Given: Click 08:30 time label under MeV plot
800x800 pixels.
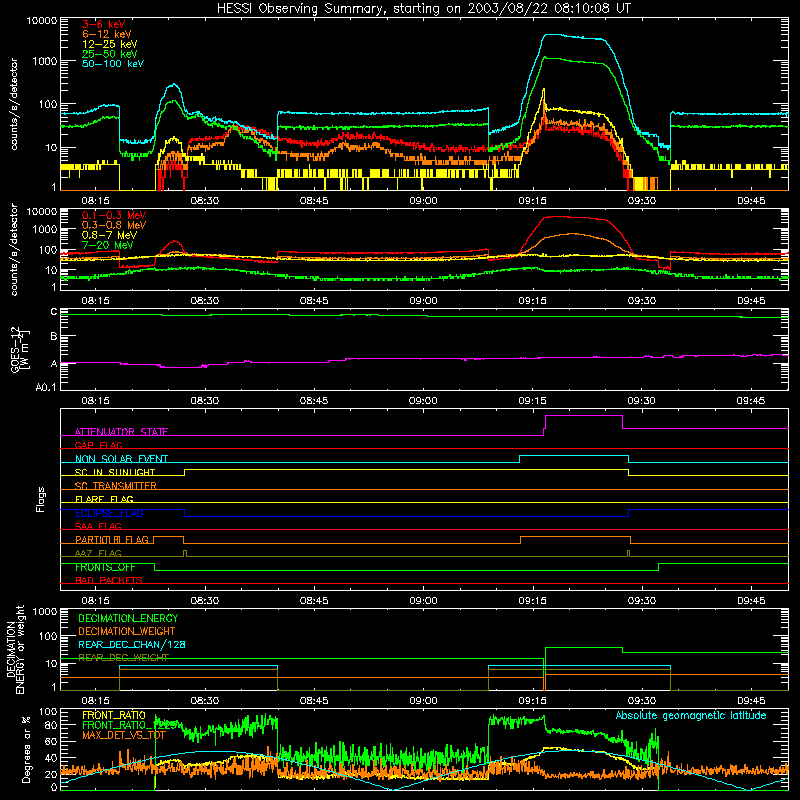Looking at the screenshot, I should click(x=205, y=301).
